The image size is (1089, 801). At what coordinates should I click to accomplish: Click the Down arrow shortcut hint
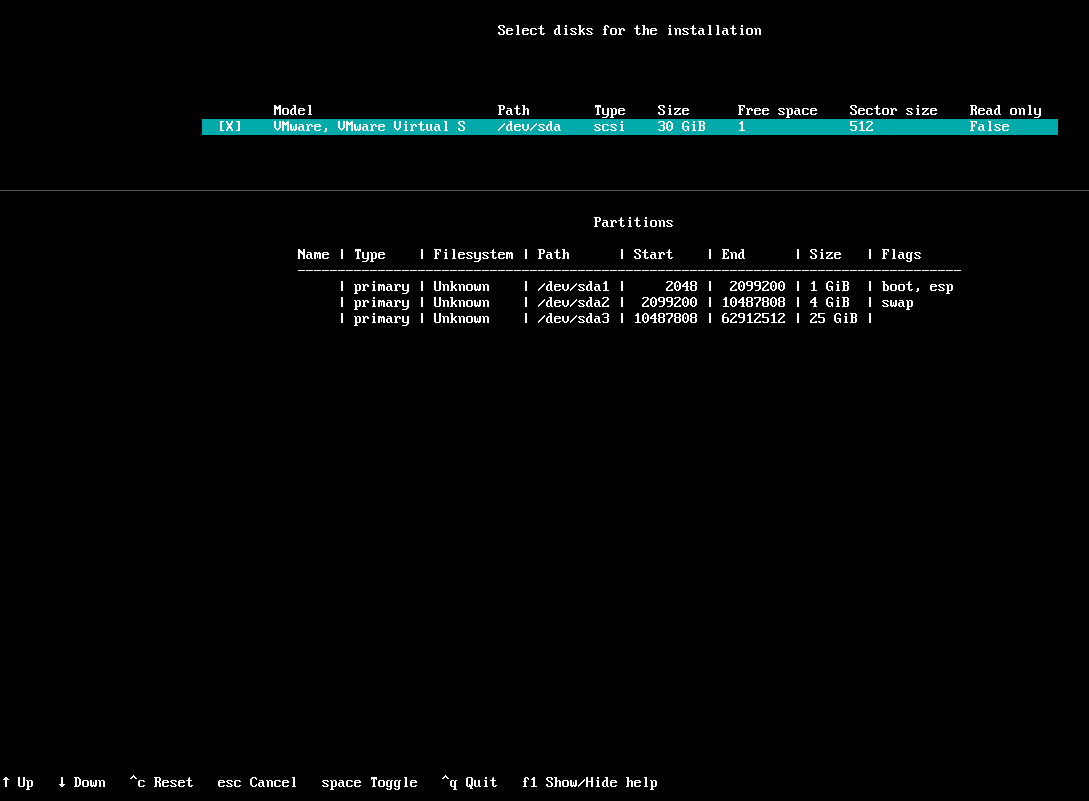click(x=82, y=783)
